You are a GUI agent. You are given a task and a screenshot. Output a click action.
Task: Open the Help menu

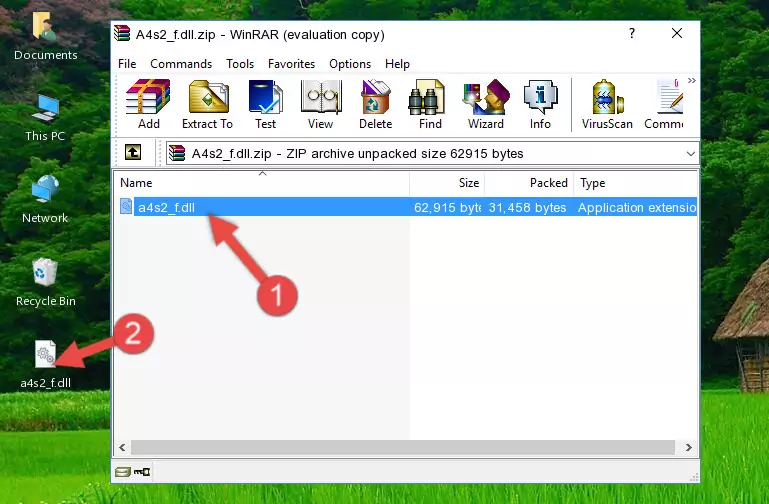click(397, 64)
